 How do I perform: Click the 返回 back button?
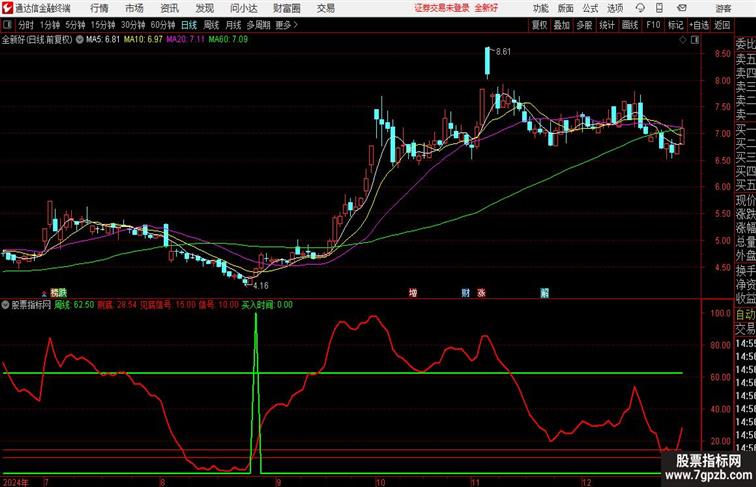(x=722, y=25)
